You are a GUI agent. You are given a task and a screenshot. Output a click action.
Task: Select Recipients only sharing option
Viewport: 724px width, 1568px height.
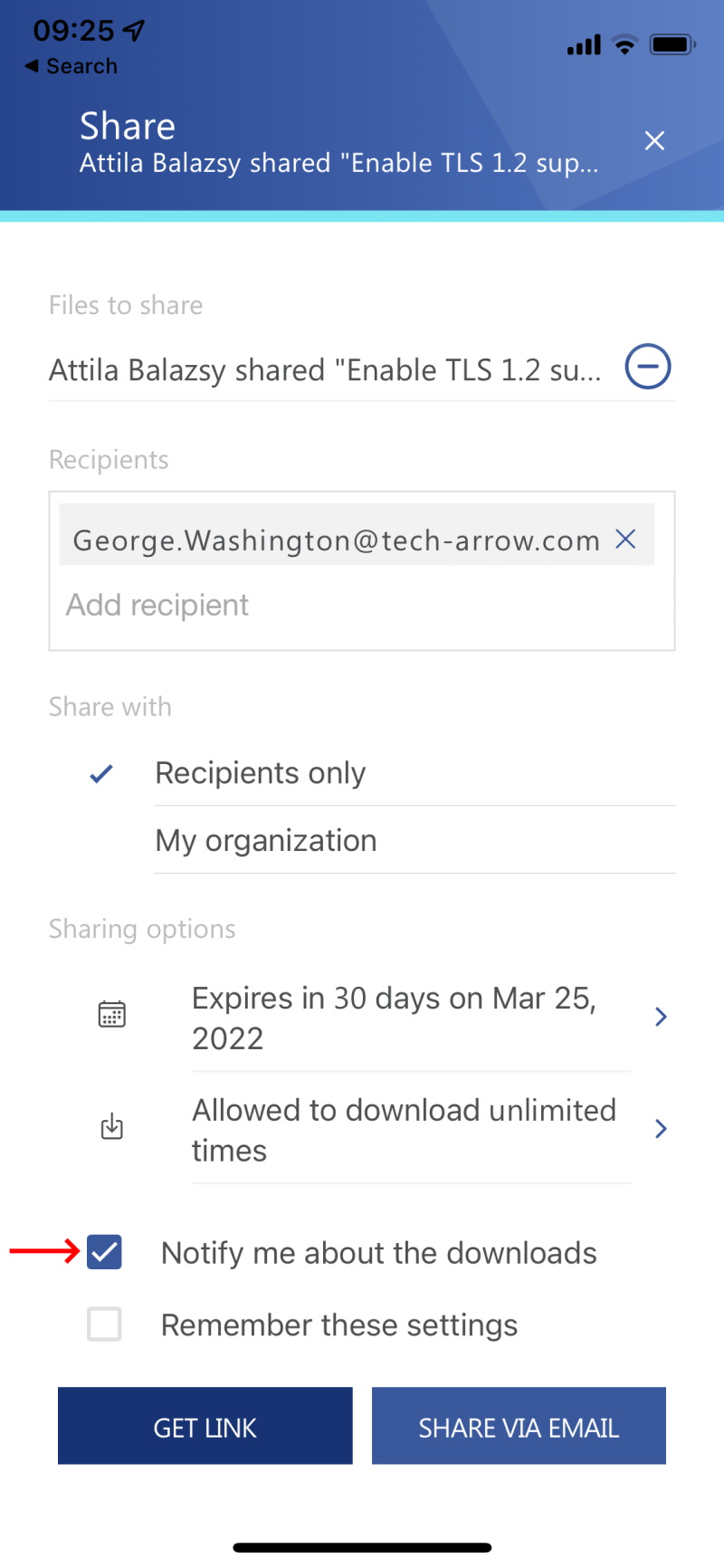point(414,773)
